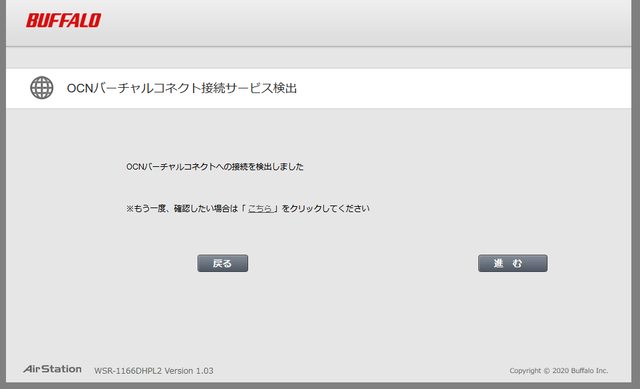Click the 戻る (back) button
The height and width of the screenshot is (389, 640).
tap(222, 263)
